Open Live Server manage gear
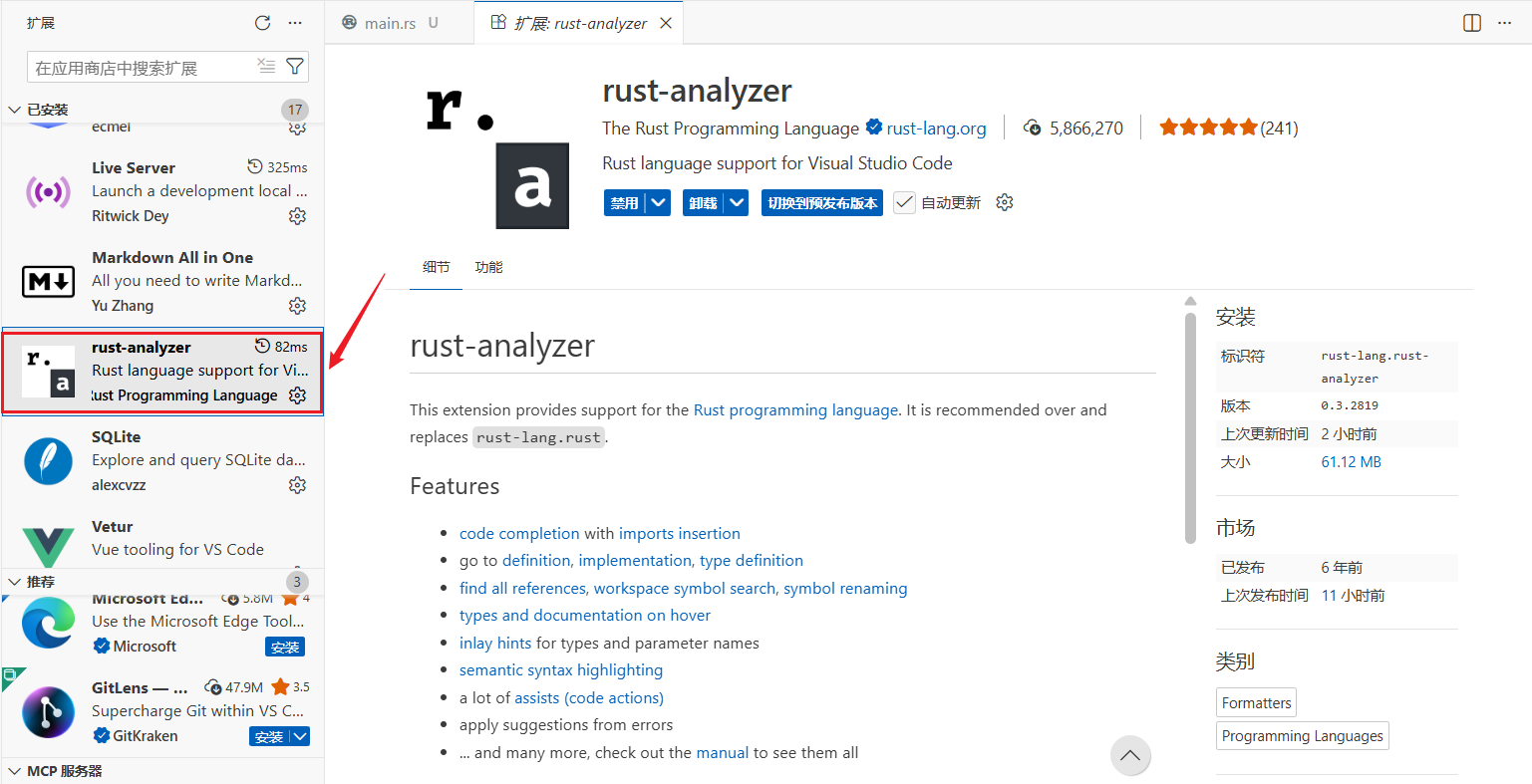 297,216
